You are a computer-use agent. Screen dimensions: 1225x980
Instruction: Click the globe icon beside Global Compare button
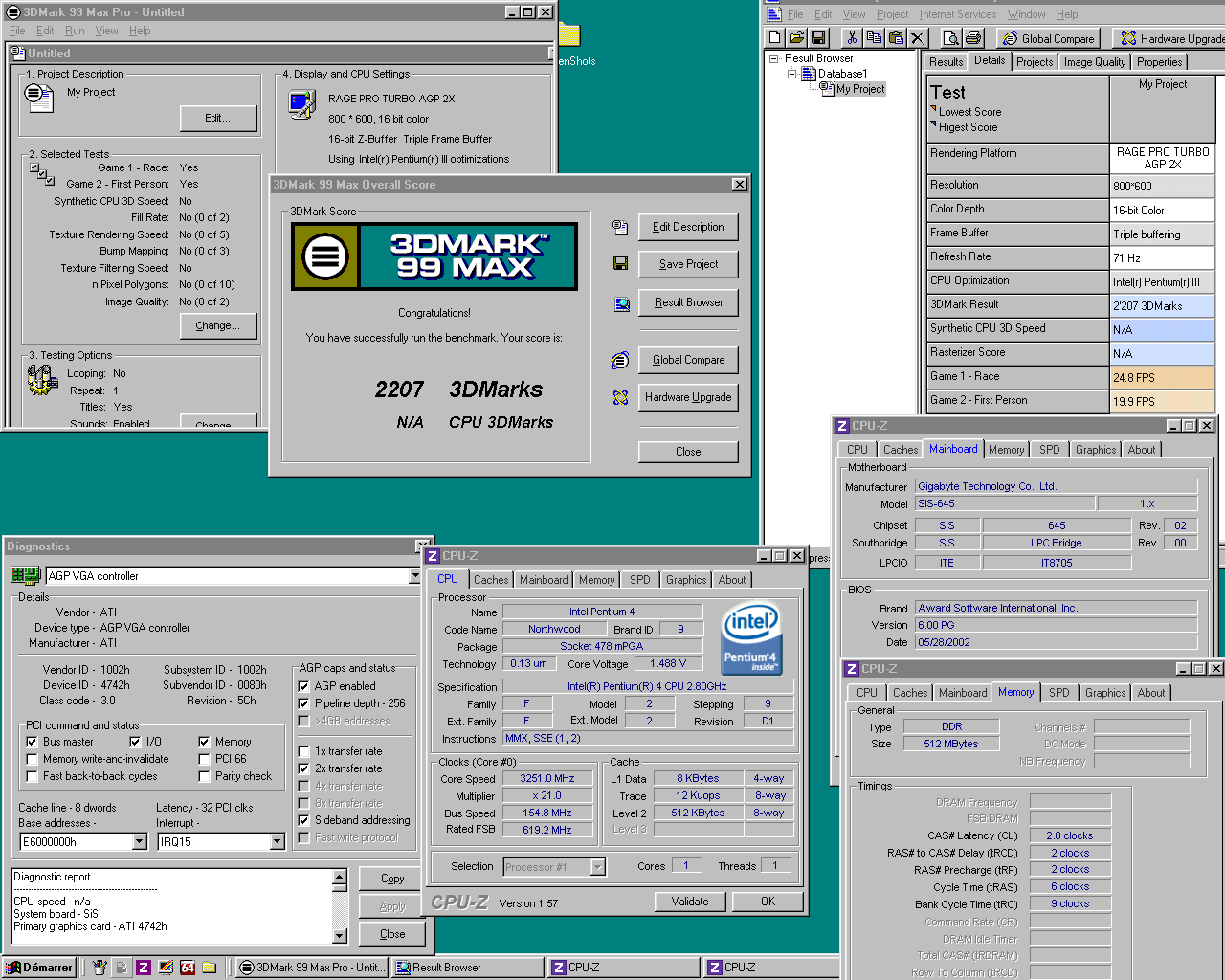(x=620, y=360)
